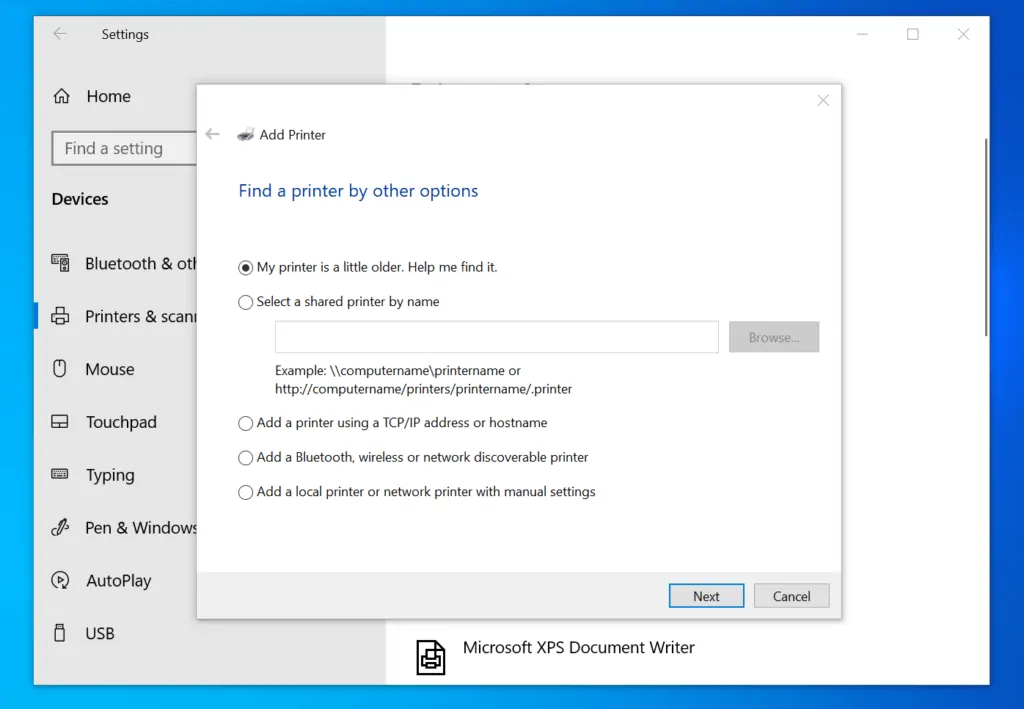Viewport: 1024px width, 709px height.
Task: Choose "Select a shared printer by name"
Action: click(x=245, y=301)
